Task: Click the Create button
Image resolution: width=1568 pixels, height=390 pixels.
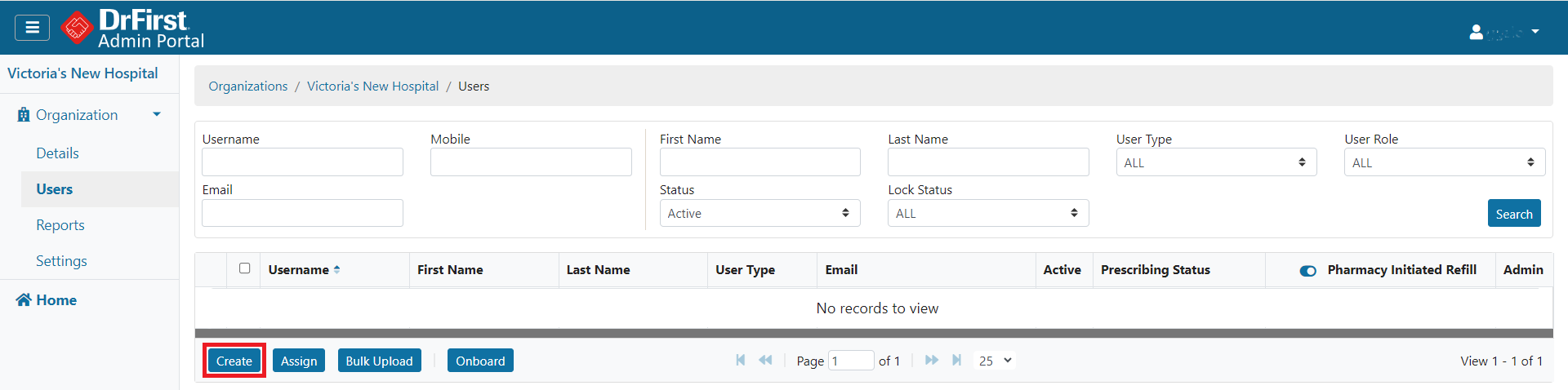Action: [x=234, y=361]
